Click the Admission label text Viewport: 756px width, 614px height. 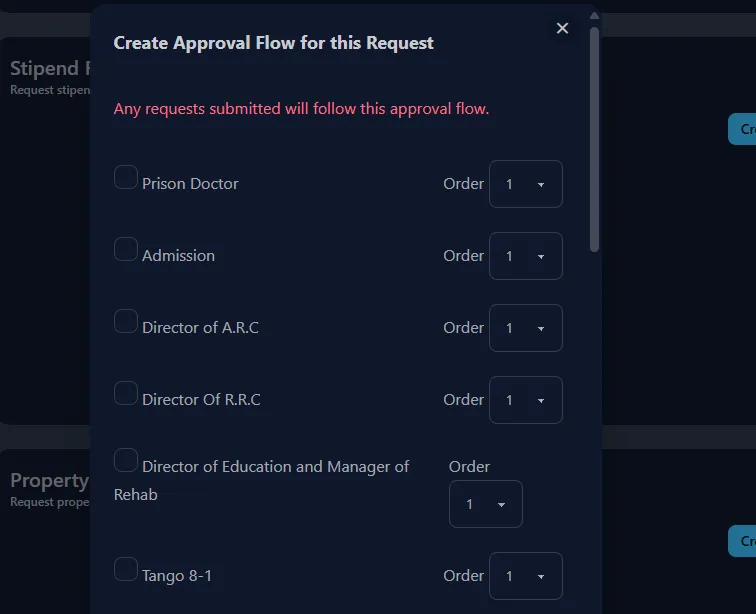178,256
